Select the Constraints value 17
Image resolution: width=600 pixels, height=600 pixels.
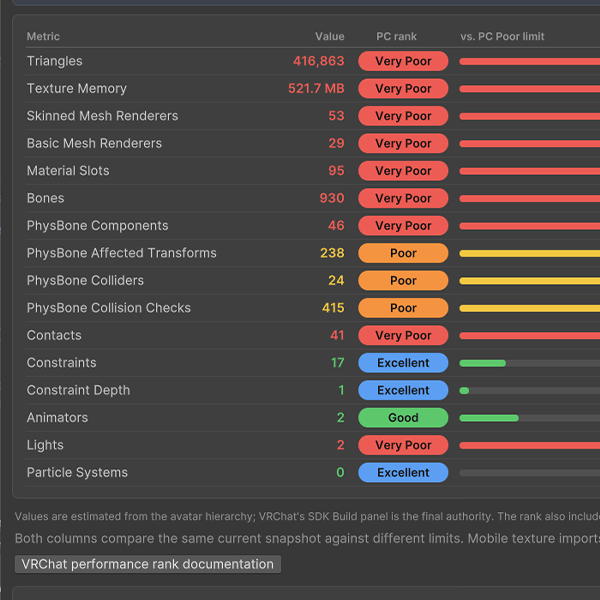pos(337,363)
